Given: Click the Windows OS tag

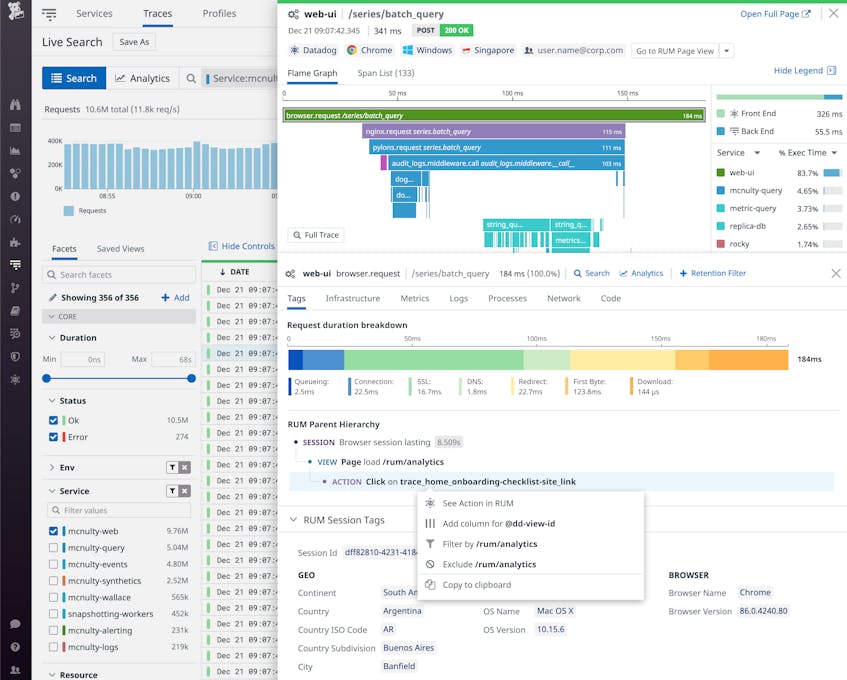Looking at the screenshot, I should click(x=427, y=50).
